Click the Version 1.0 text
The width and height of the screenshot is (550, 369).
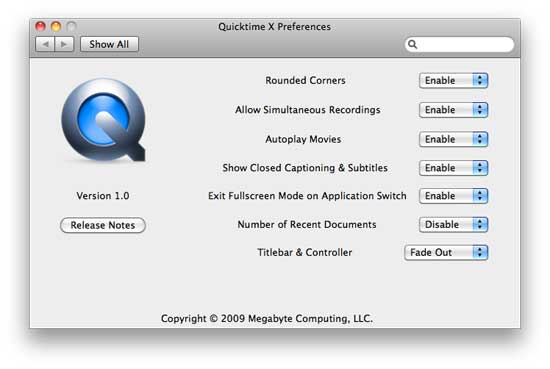point(103,196)
